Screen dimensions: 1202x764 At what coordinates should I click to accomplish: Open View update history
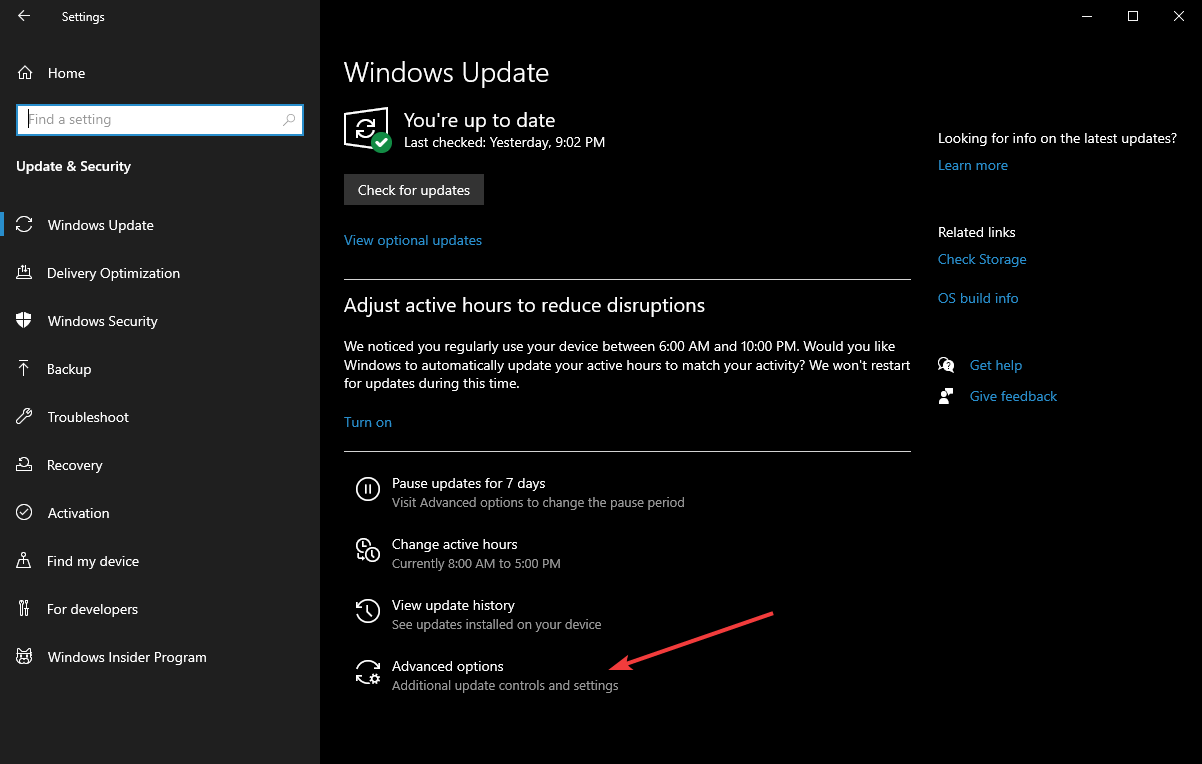point(453,605)
